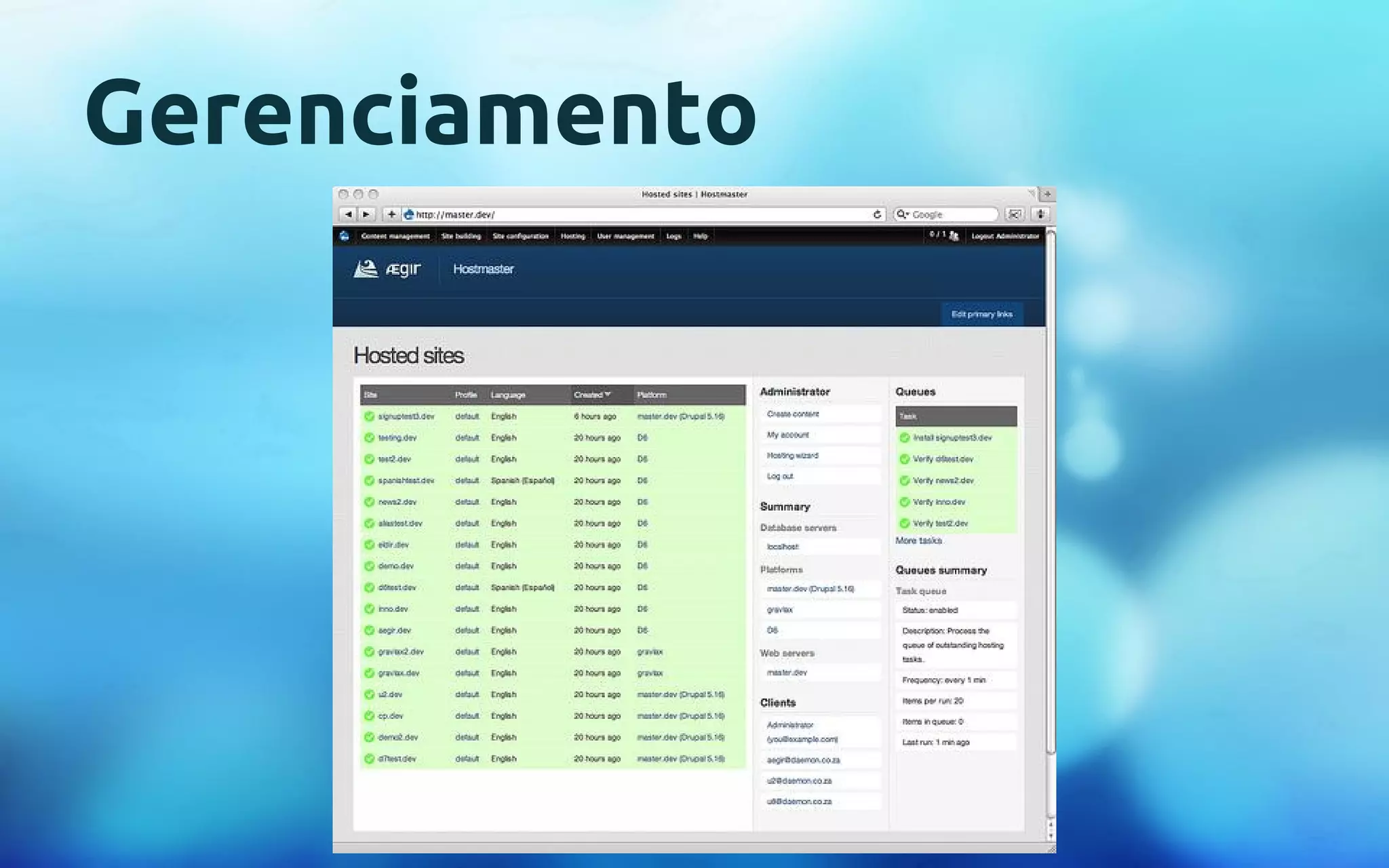Screen dimensions: 1389x868
Task: Click the Hostmaster site title
Action: (484, 269)
